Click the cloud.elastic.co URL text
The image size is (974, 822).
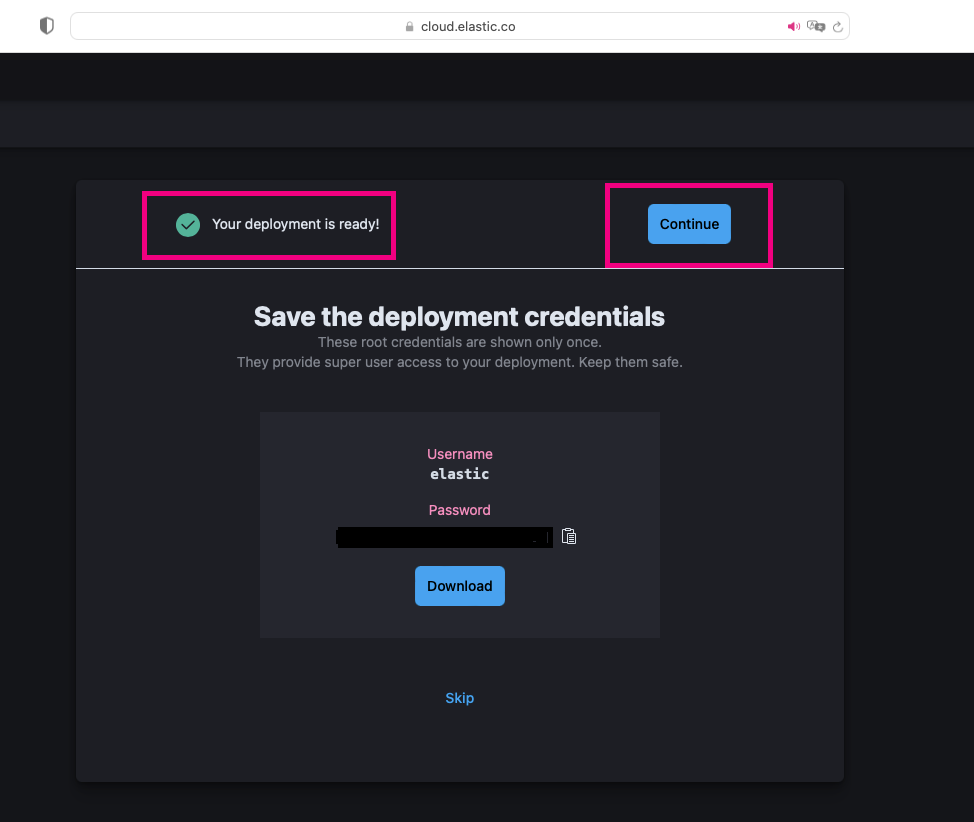[468, 26]
